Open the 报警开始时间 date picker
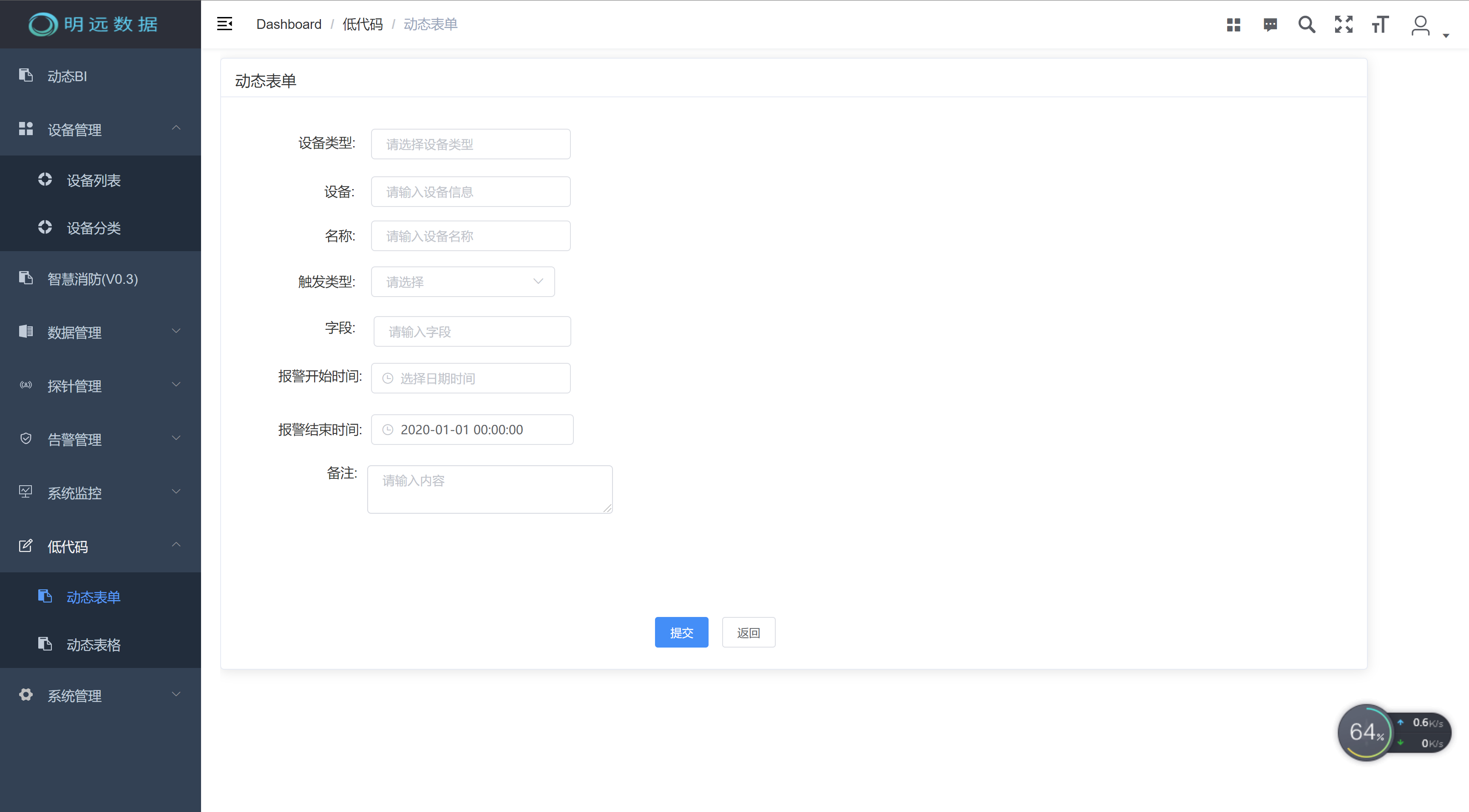Viewport: 1469px width, 812px height. 471,378
